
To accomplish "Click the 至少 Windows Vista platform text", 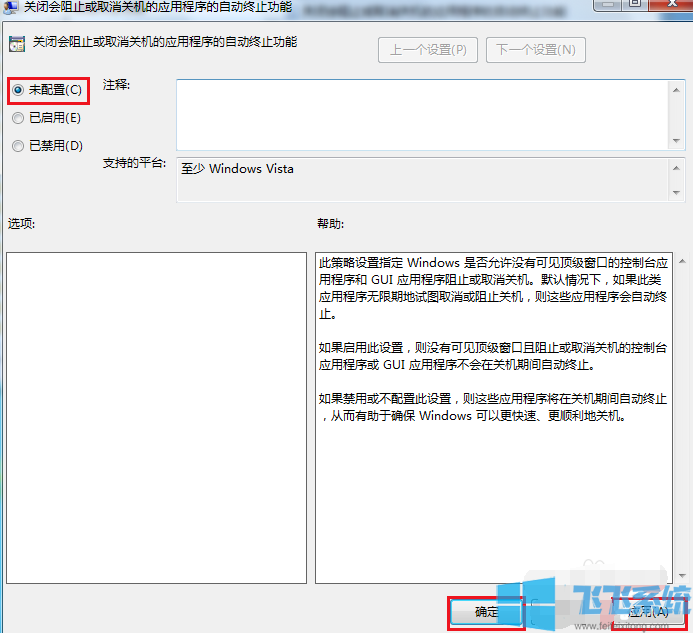I will pyautogui.click(x=237, y=169).
